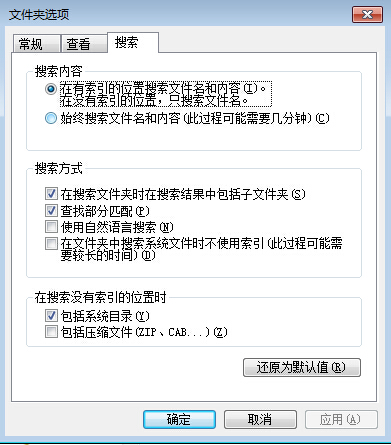The image size is (391, 445).
Task: Uncheck 包括系统目录 checkbox
Action: point(51,315)
